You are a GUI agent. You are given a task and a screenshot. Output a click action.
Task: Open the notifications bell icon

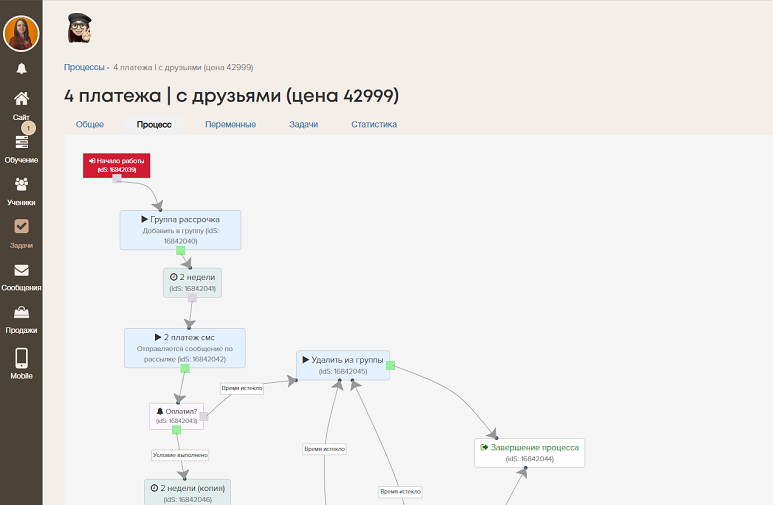[x=21, y=68]
